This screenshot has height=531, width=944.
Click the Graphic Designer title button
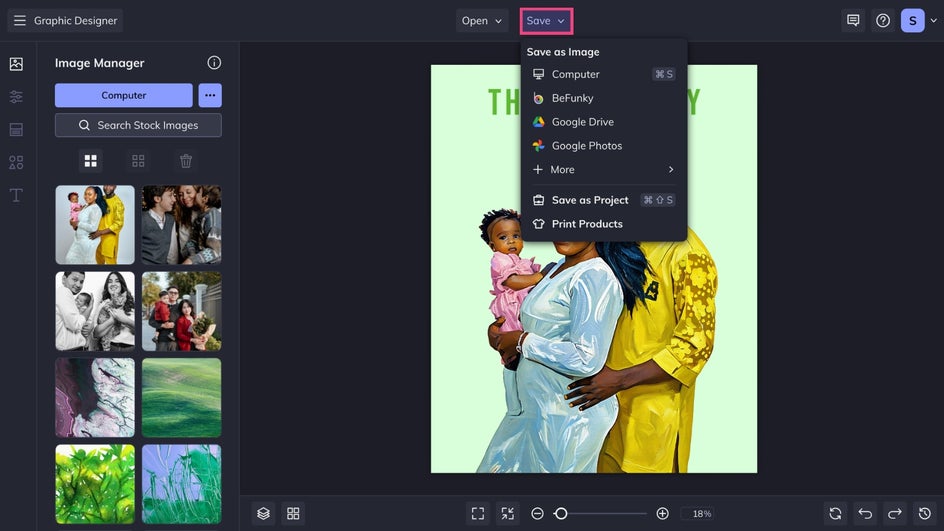(x=65, y=20)
